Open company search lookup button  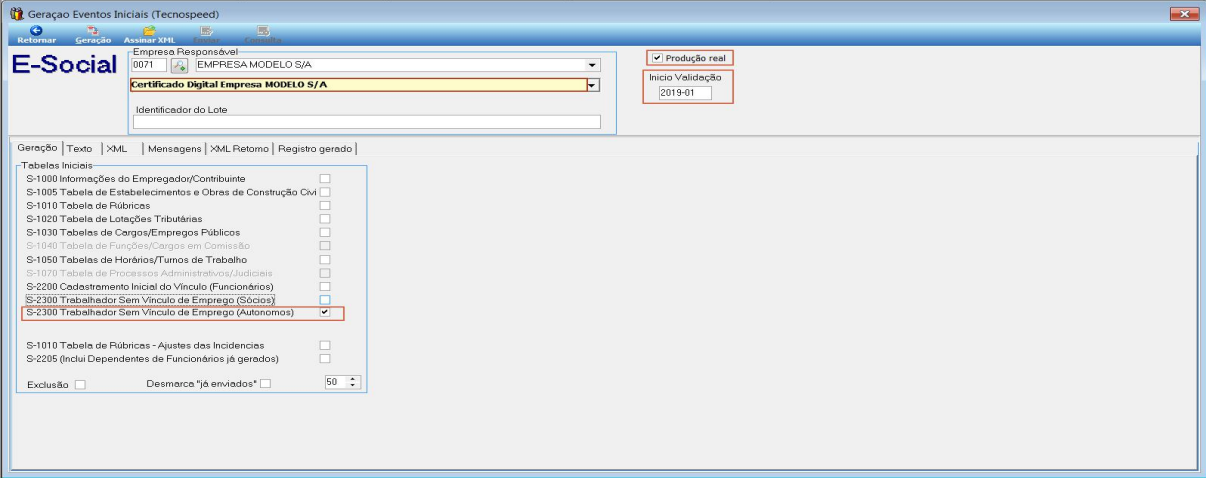[179, 65]
